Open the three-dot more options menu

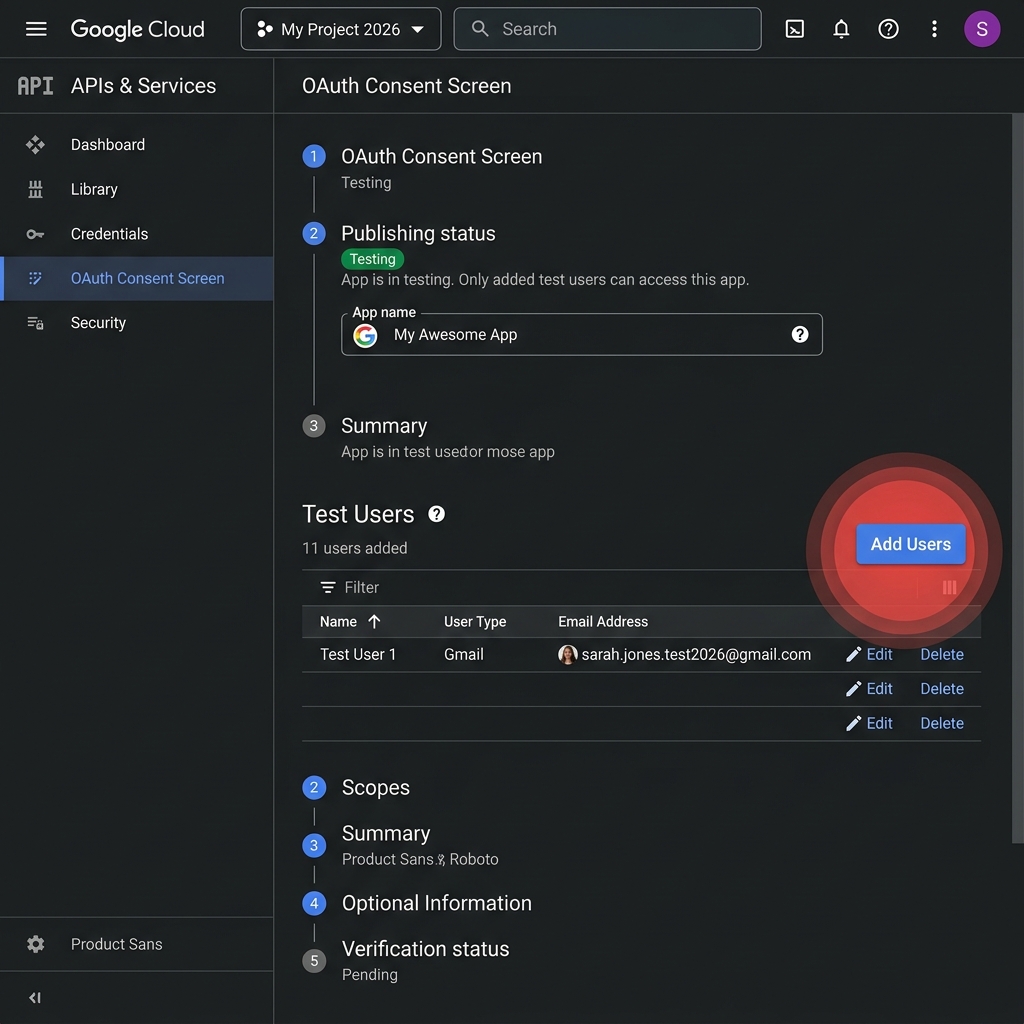[934, 29]
